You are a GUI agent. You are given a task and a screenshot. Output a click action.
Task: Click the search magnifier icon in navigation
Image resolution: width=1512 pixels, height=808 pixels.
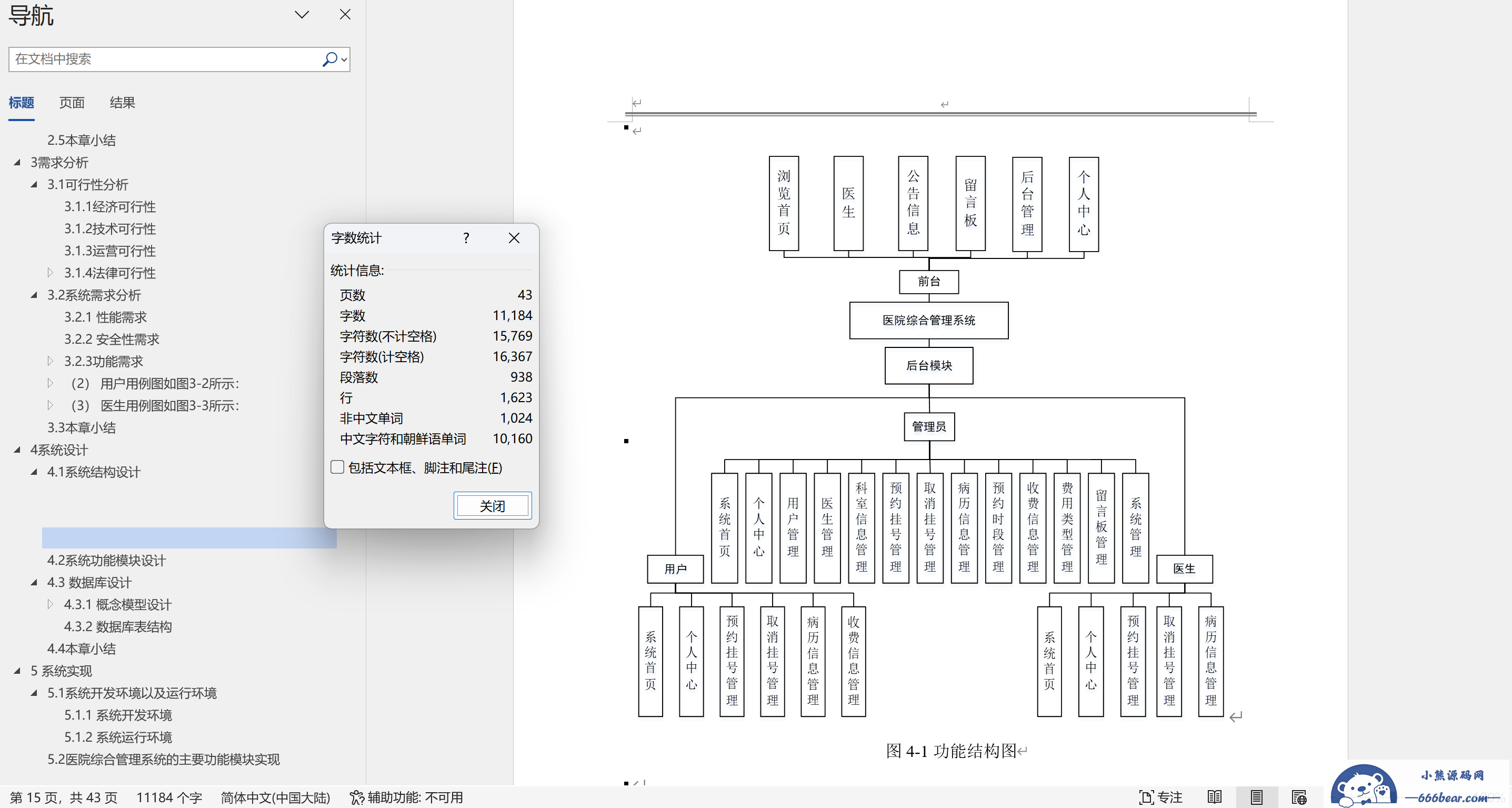(330, 59)
